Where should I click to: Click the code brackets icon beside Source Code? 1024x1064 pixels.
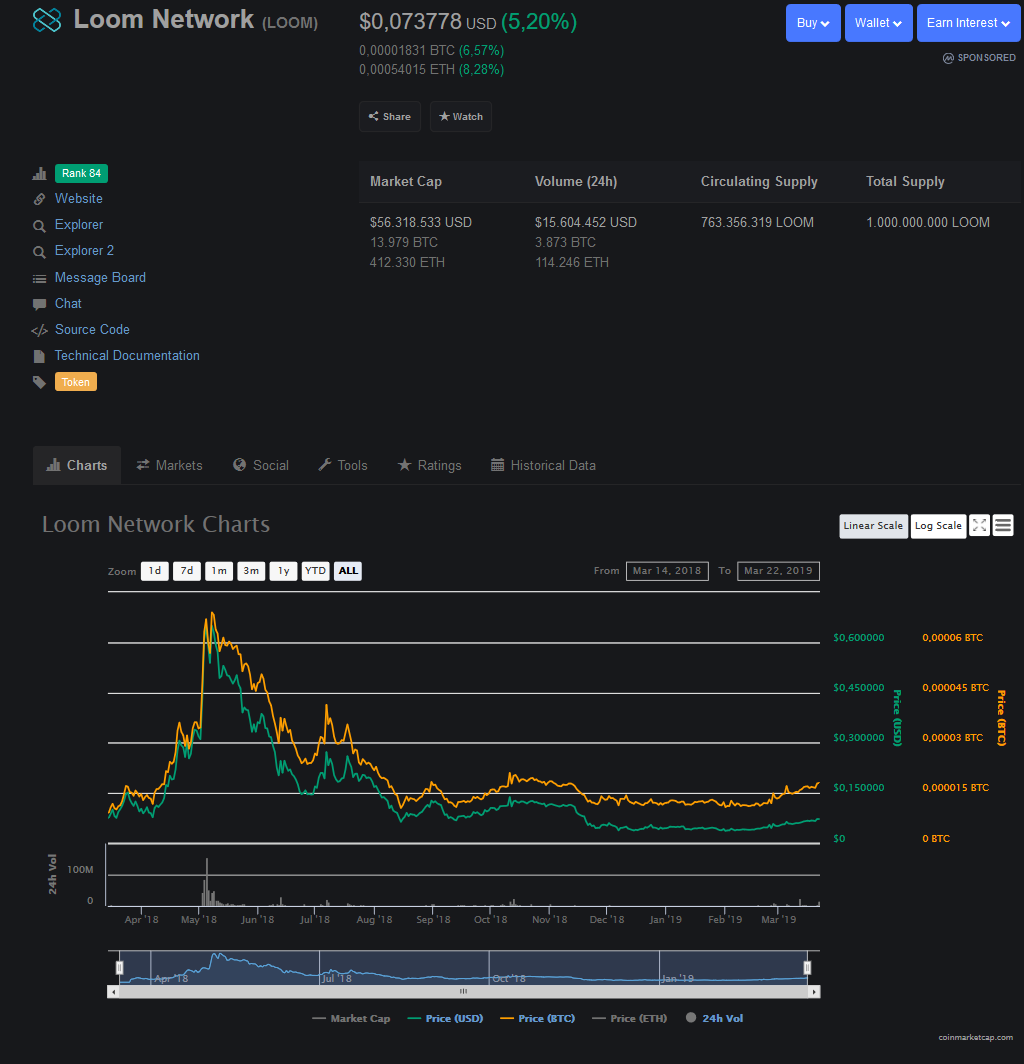pos(39,330)
